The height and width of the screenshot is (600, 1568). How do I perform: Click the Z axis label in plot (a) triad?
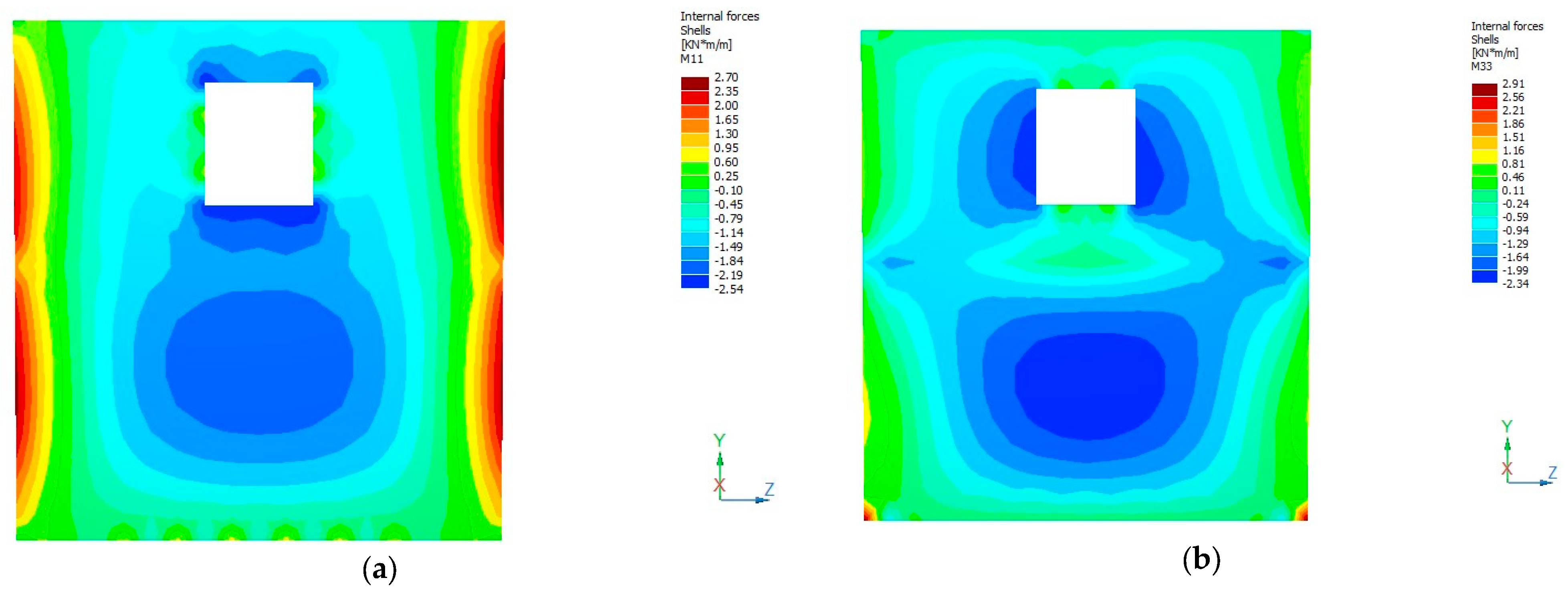click(x=769, y=489)
